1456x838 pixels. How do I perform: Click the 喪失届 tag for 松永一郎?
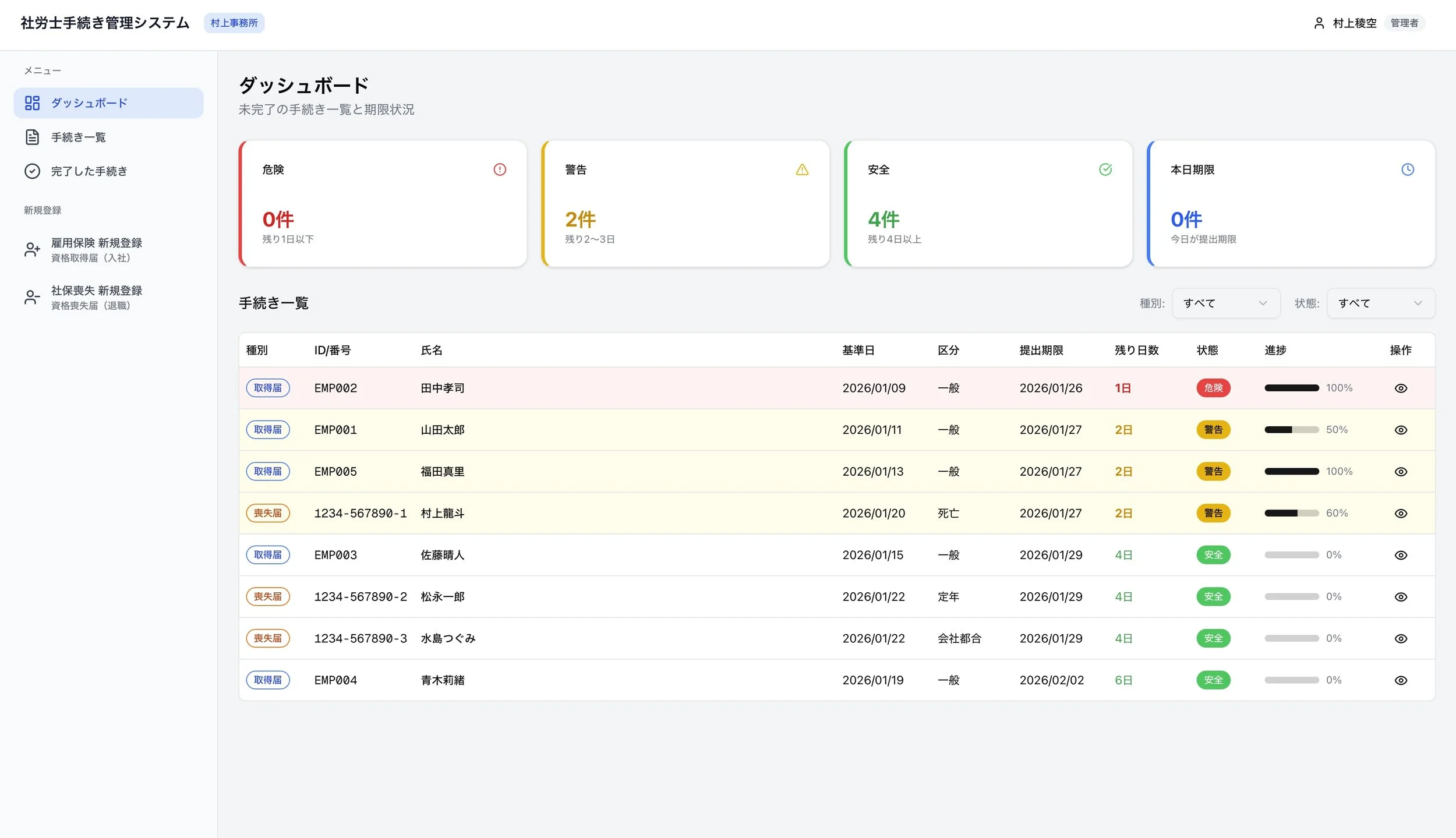267,597
